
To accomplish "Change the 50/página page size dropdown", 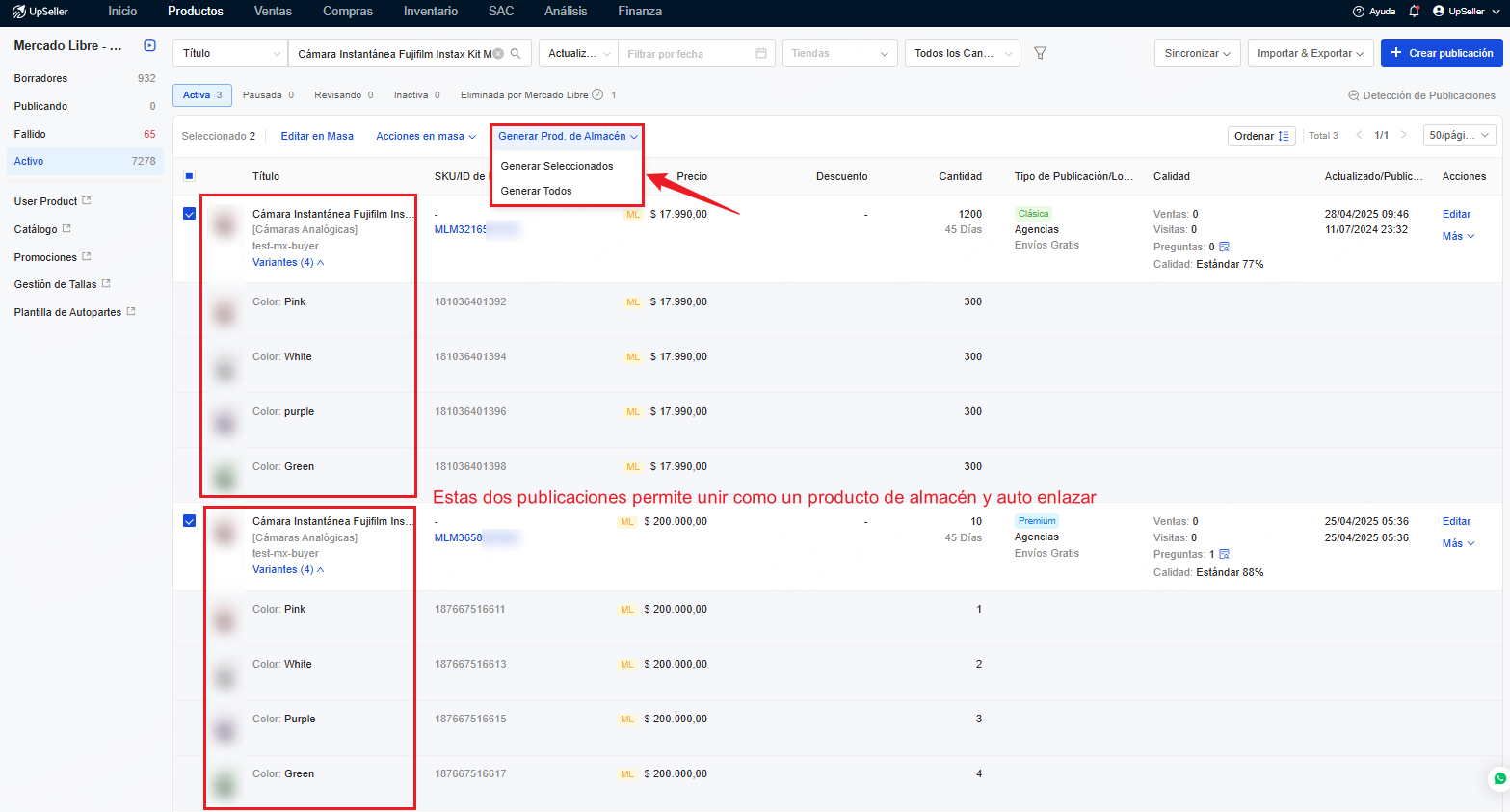I will 1459,136.
